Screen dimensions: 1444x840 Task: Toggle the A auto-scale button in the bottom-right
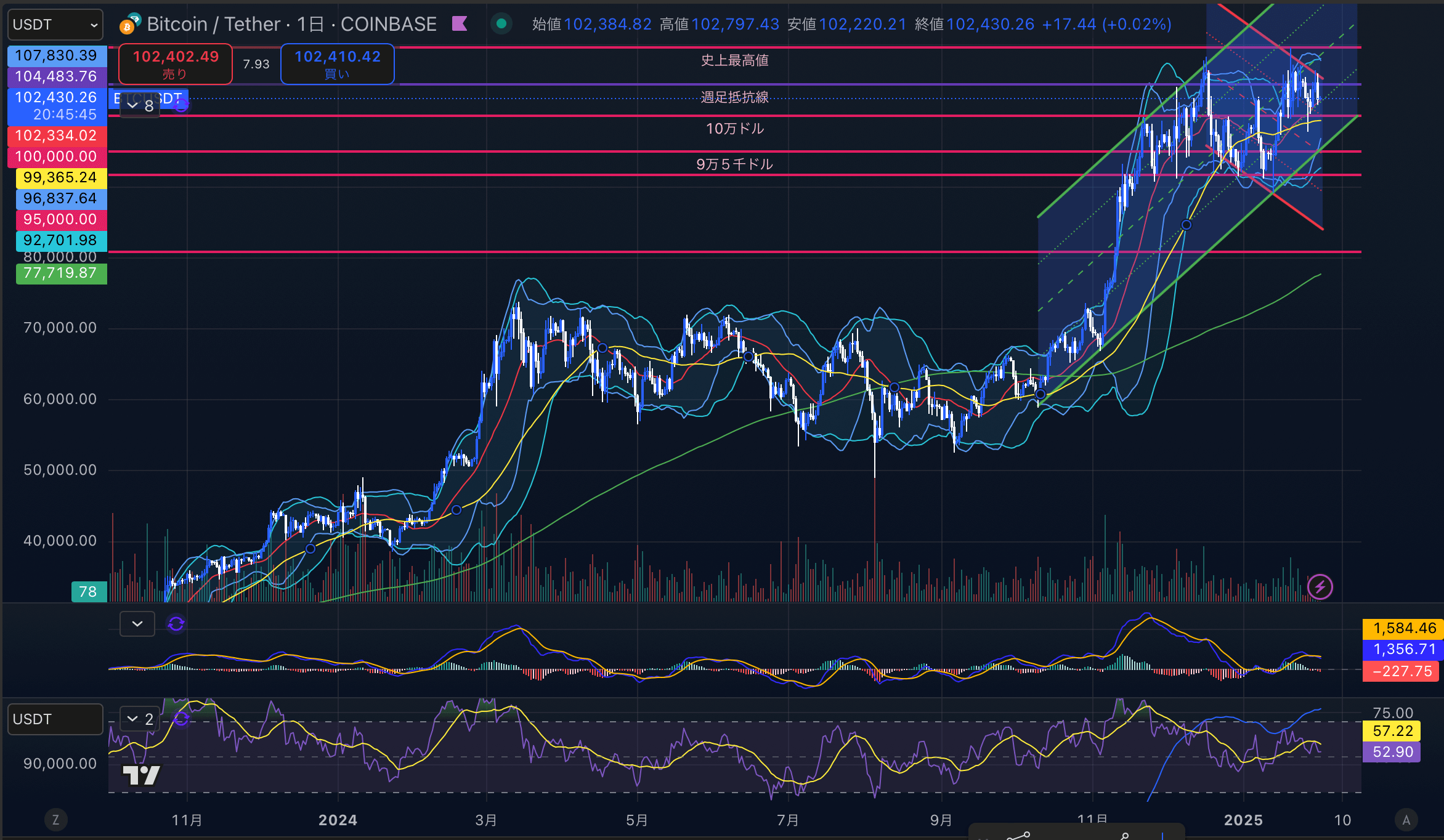1406,820
